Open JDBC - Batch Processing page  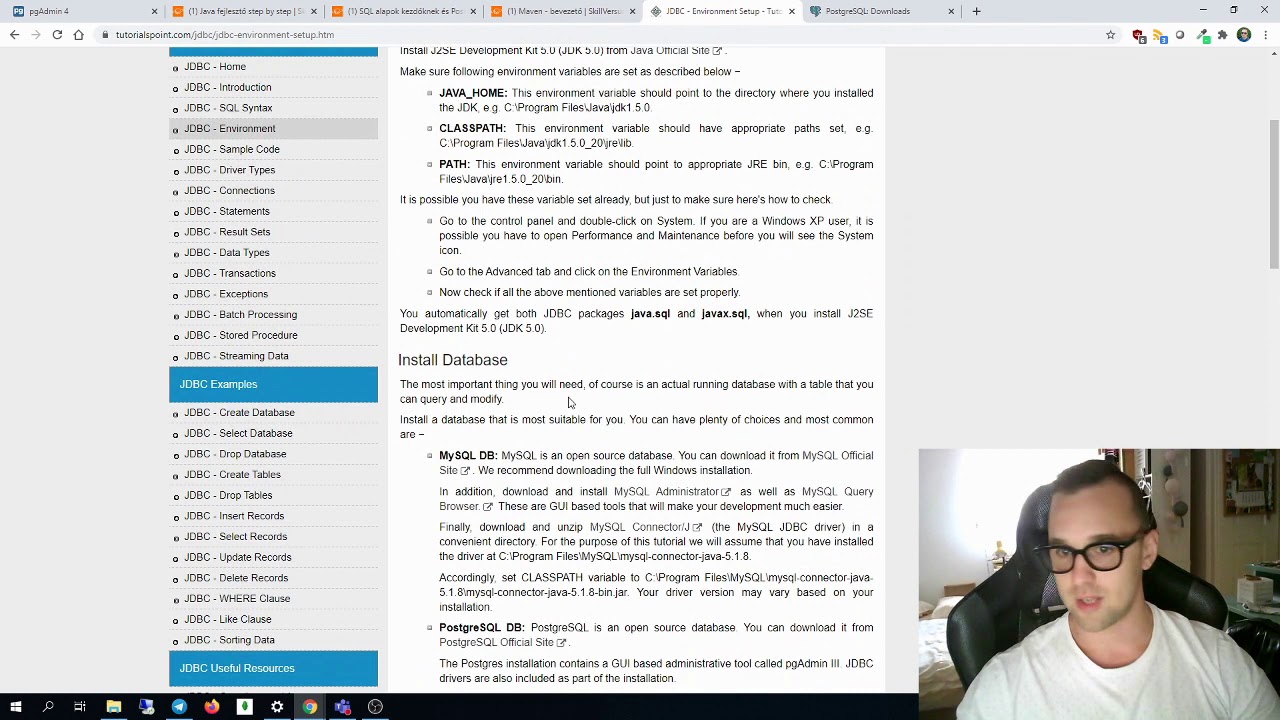[240, 315]
